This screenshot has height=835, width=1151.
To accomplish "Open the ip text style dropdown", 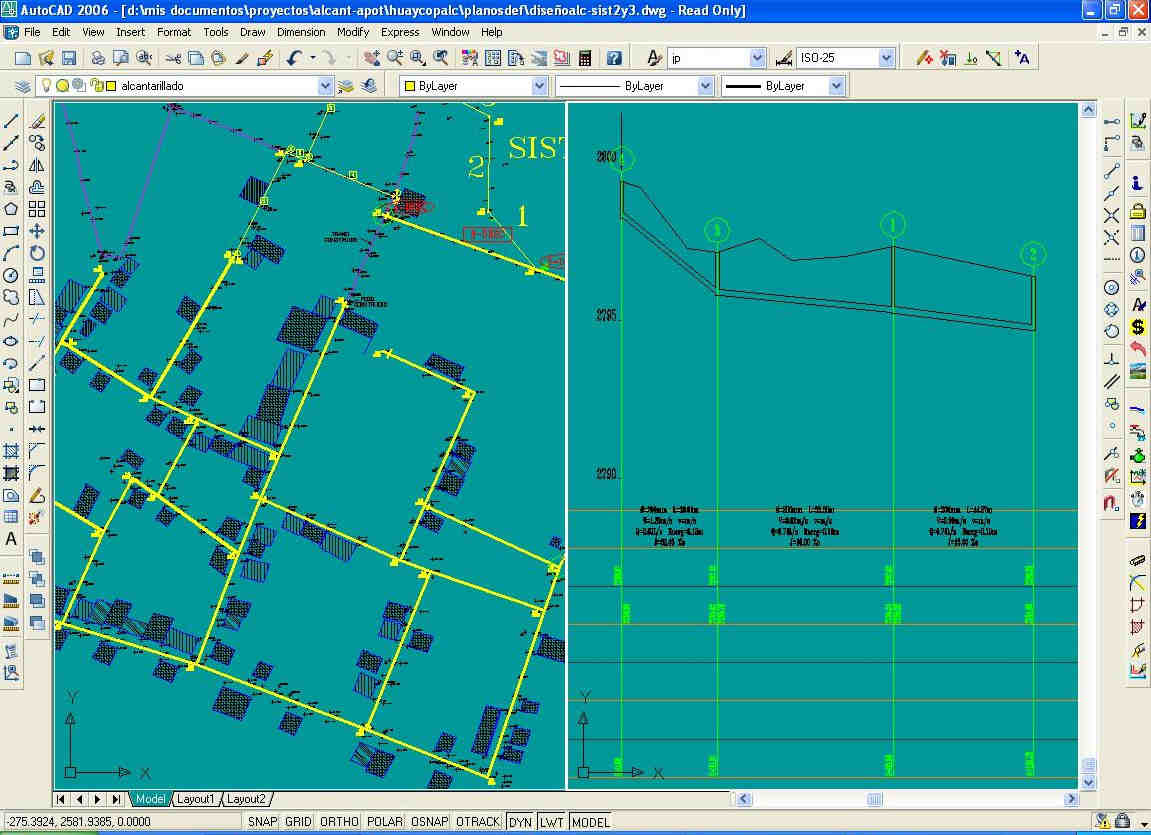I will pos(757,58).
